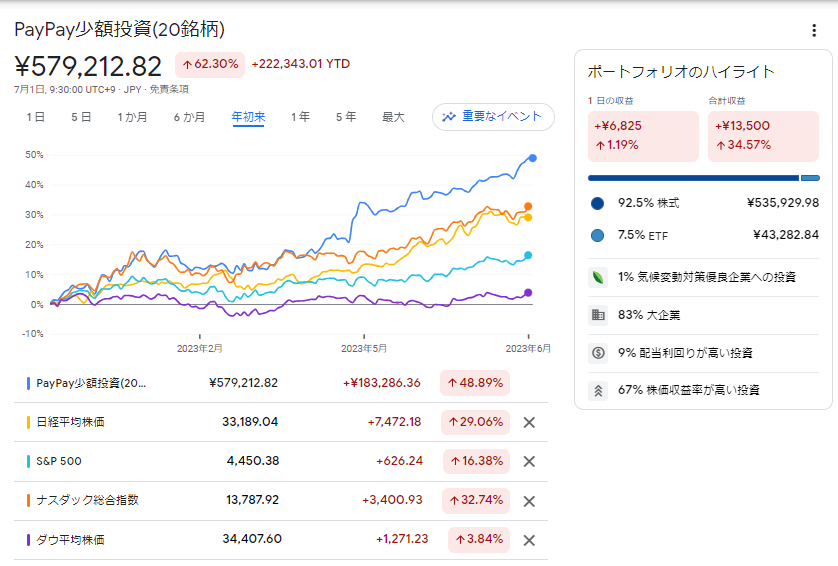Click the up-arrows icon for 株価収益率

tap(598, 390)
